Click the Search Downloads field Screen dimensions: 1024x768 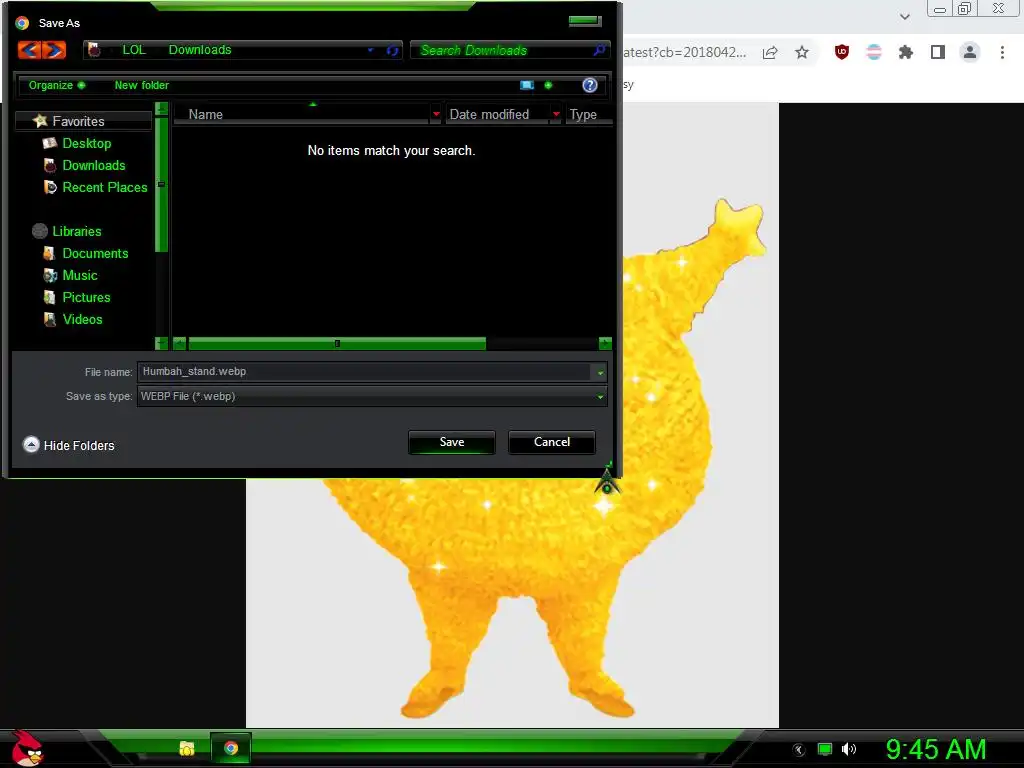[501, 50]
